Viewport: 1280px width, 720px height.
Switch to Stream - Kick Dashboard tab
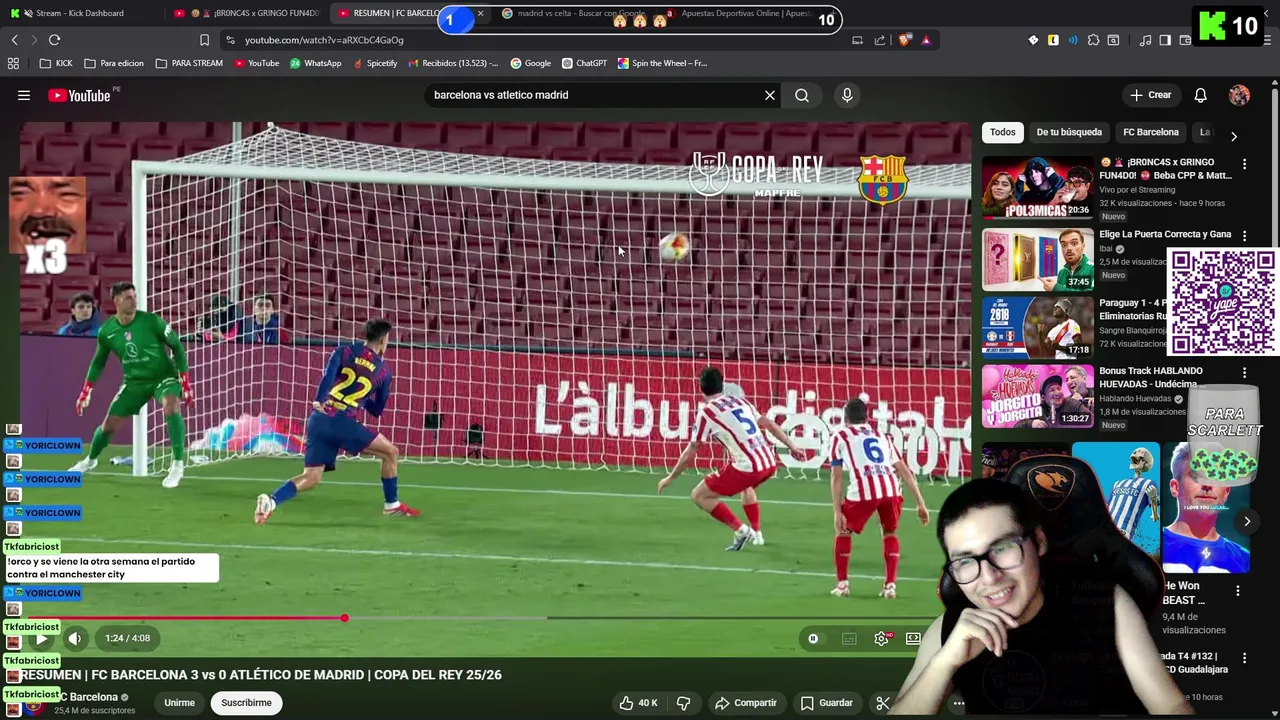80,13
